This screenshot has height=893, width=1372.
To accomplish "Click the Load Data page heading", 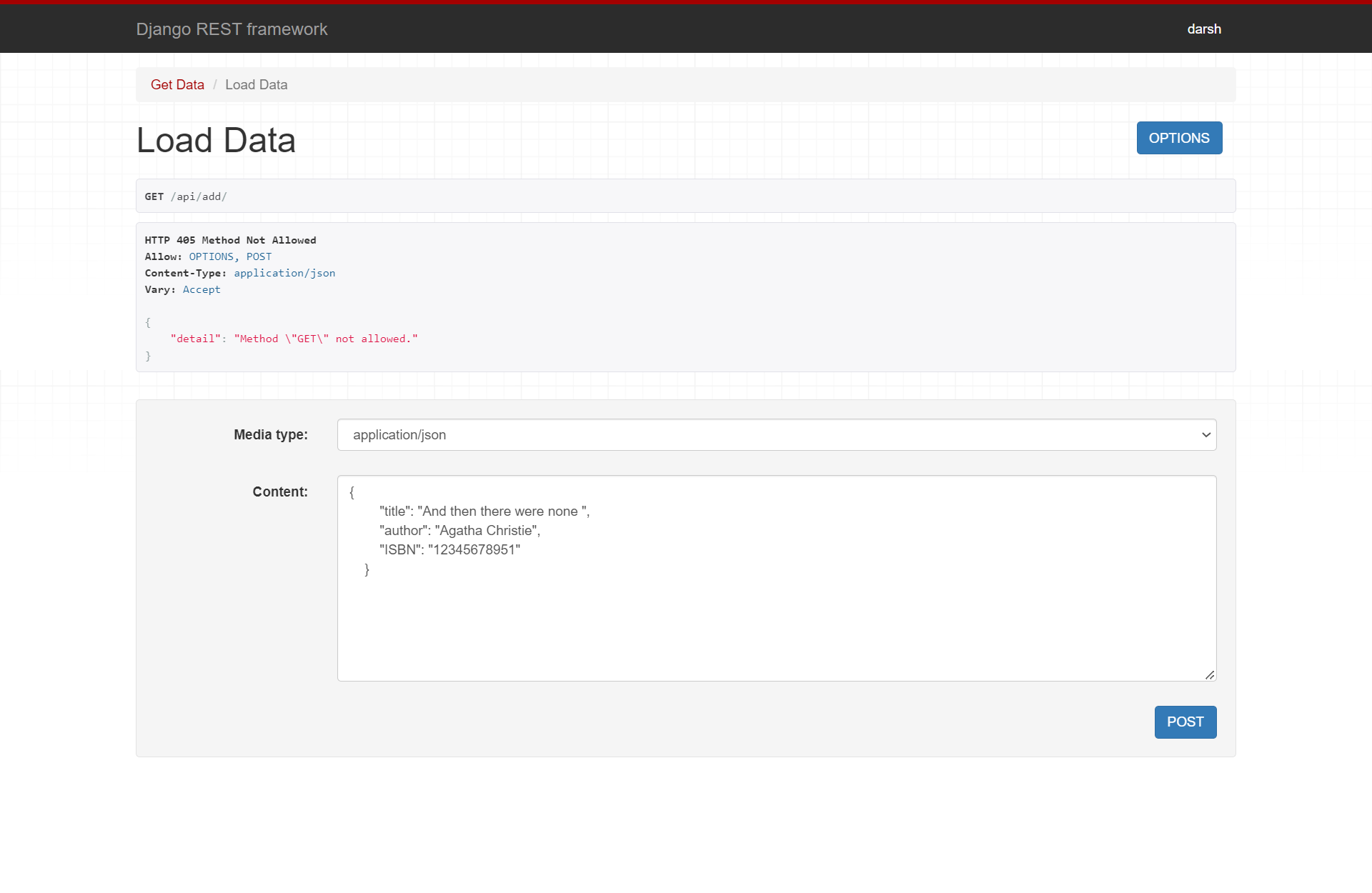I will [x=216, y=140].
